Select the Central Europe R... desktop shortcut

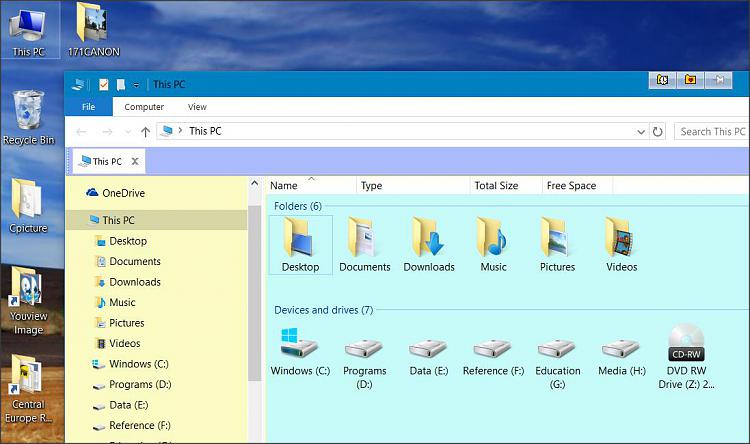pyautogui.click(x=29, y=388)
